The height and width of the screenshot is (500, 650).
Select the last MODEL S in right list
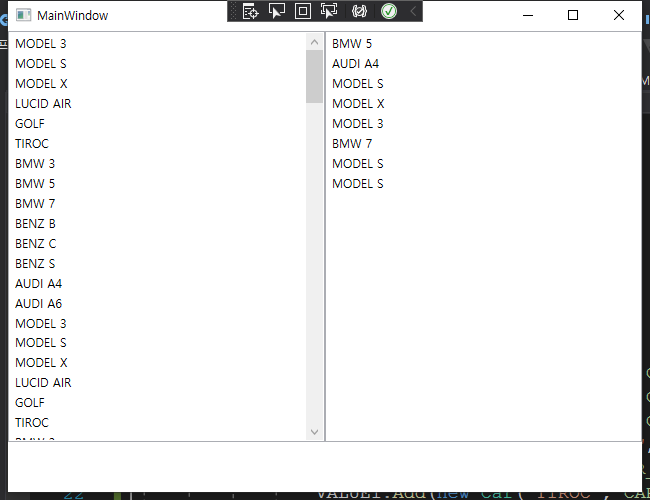coord(483,184)
